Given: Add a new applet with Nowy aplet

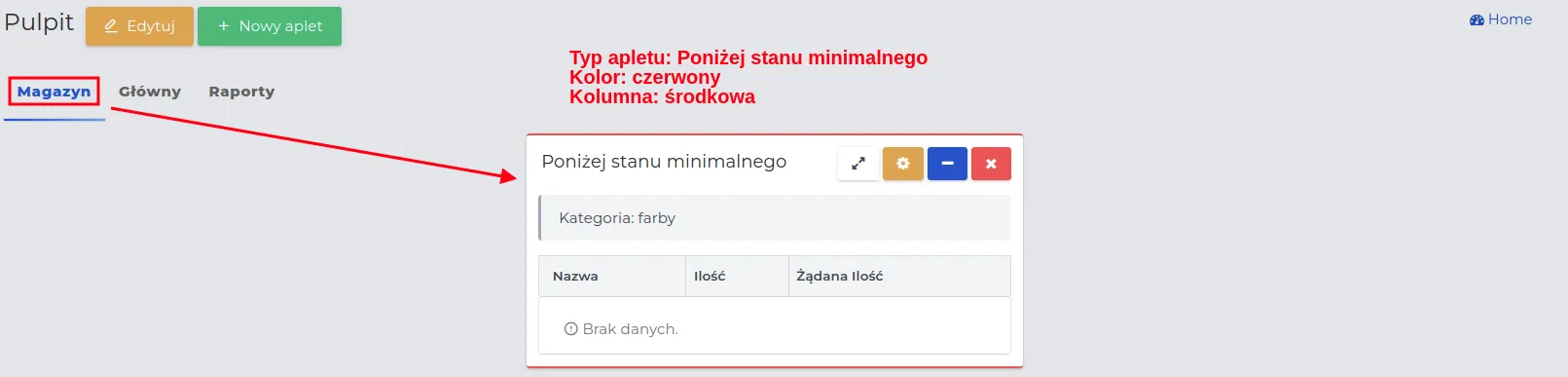Looking at the screenshot, I should (270, 26).
